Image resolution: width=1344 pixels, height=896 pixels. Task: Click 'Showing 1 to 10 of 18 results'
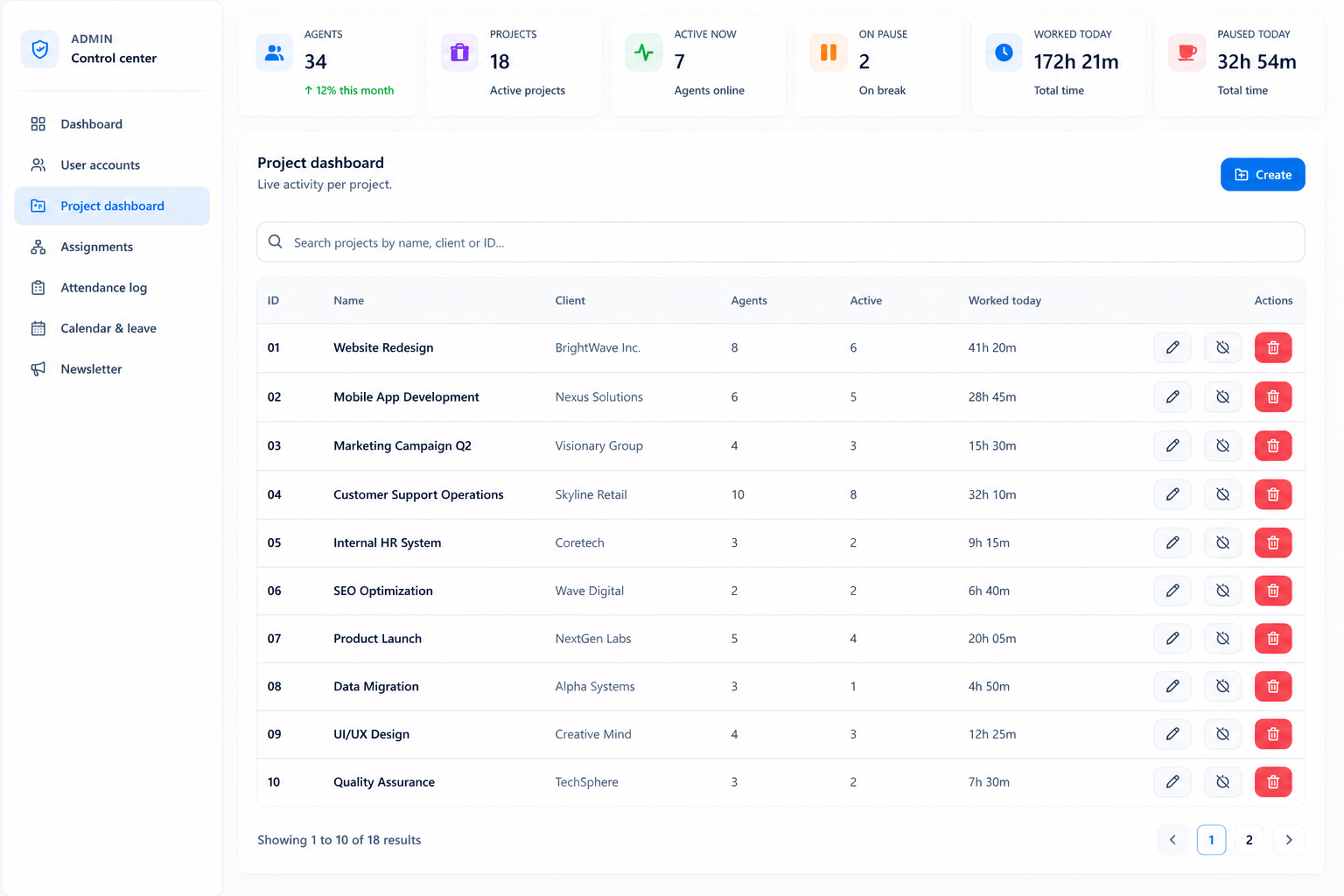[339, 840]
